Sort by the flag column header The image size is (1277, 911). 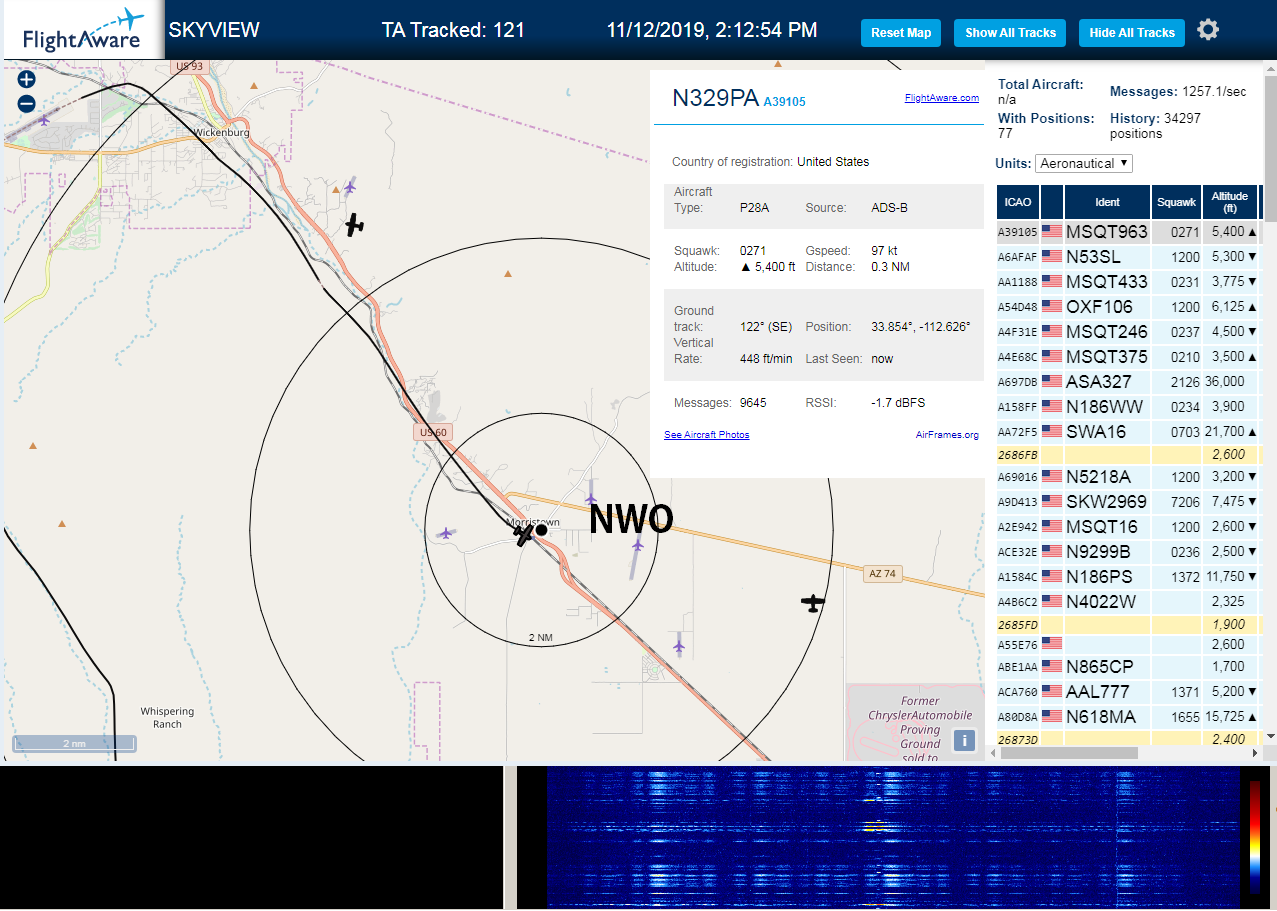pos(1052,202)
